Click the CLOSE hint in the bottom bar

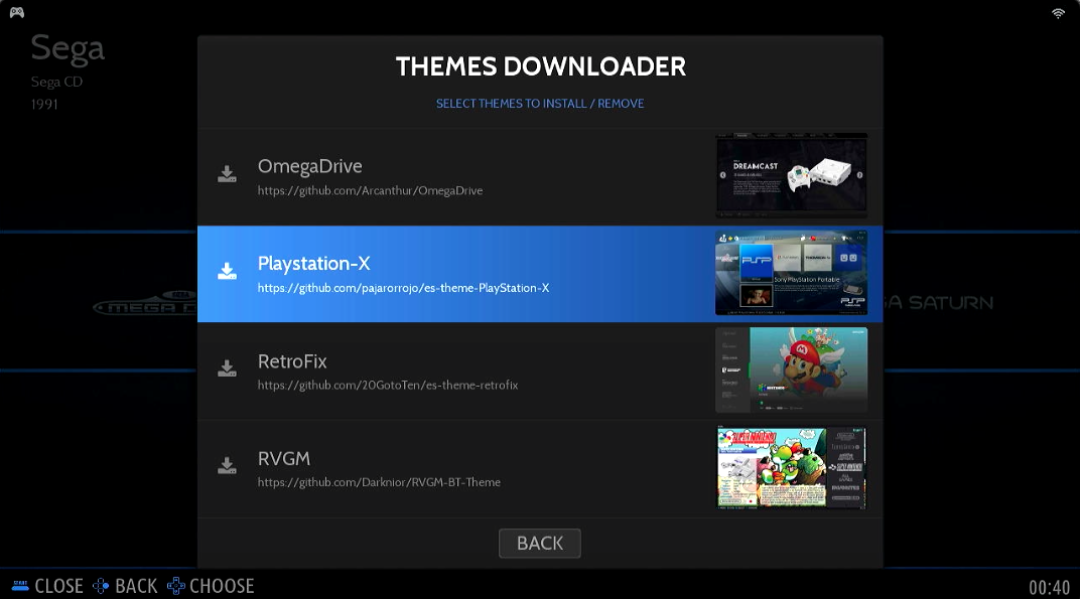pos(59,586)
